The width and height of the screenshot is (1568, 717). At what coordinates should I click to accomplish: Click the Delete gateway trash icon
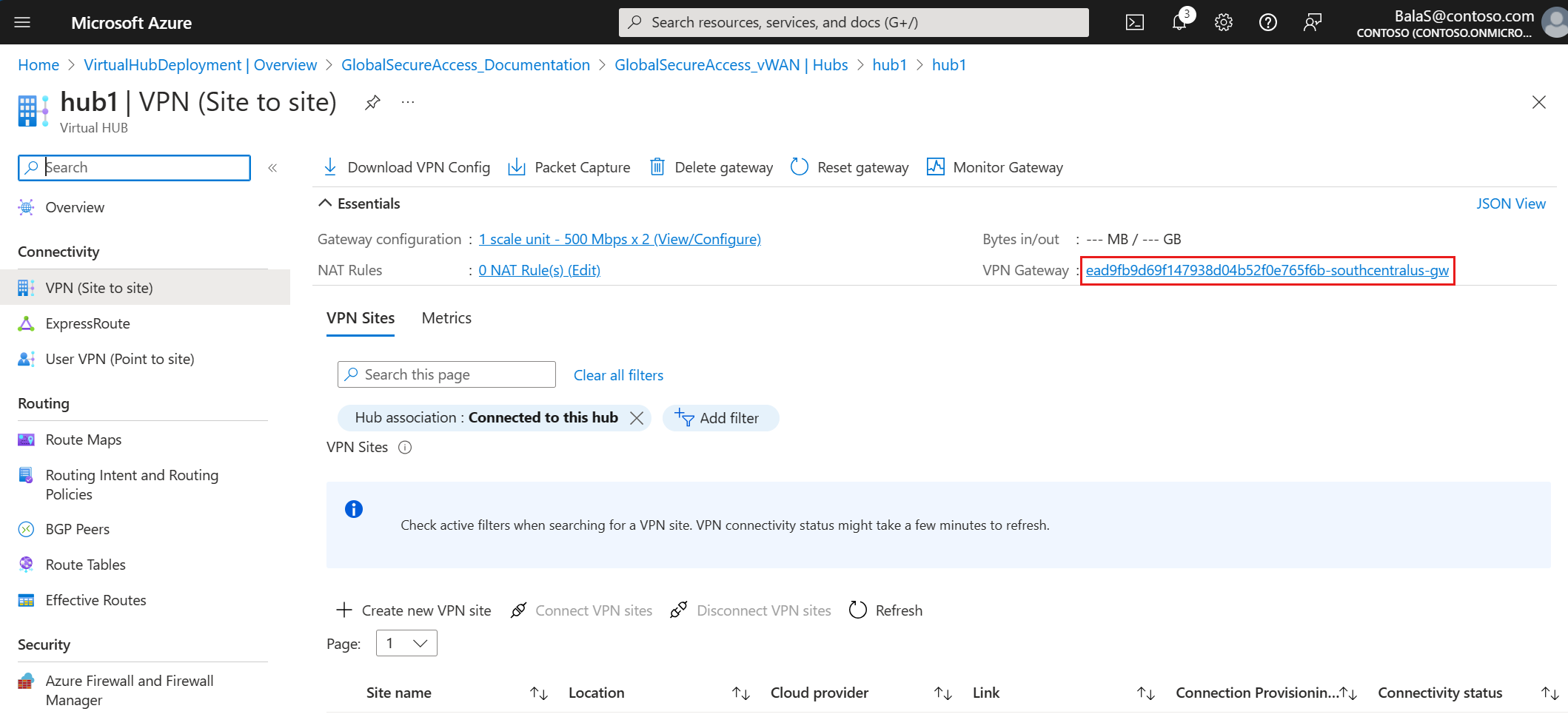(x=657, y=167)
